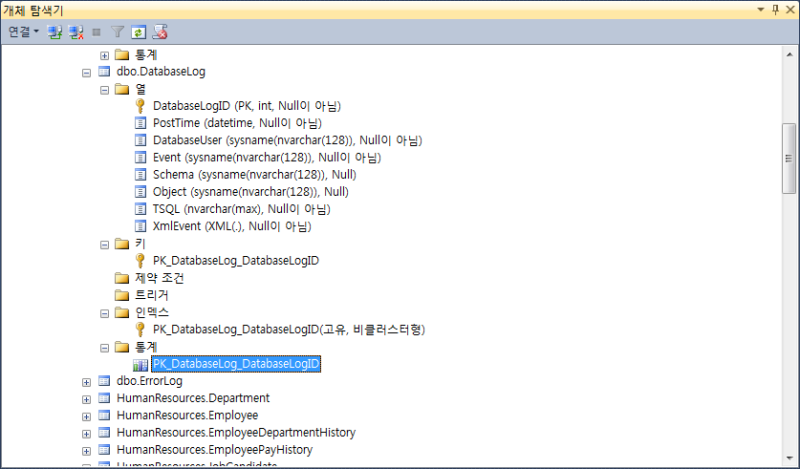Click the filter funnel icon

(117, 32)
